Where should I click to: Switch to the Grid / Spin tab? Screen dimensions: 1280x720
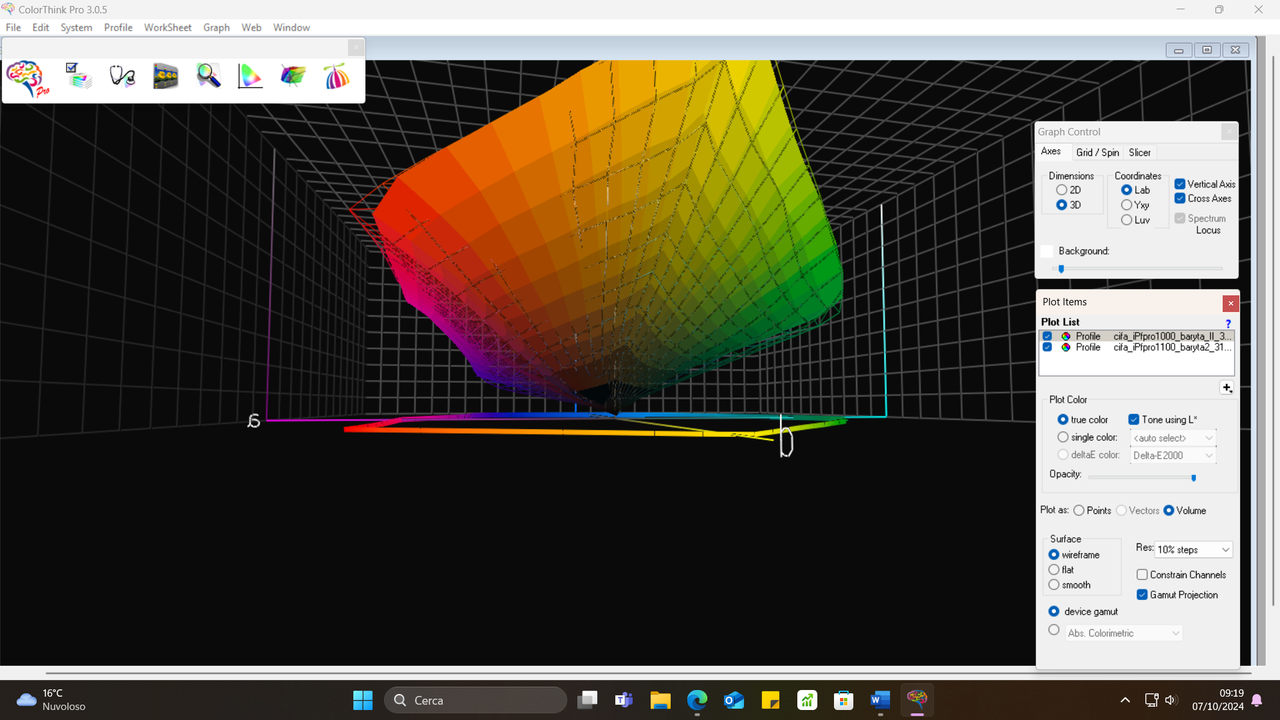(1097, 152)
